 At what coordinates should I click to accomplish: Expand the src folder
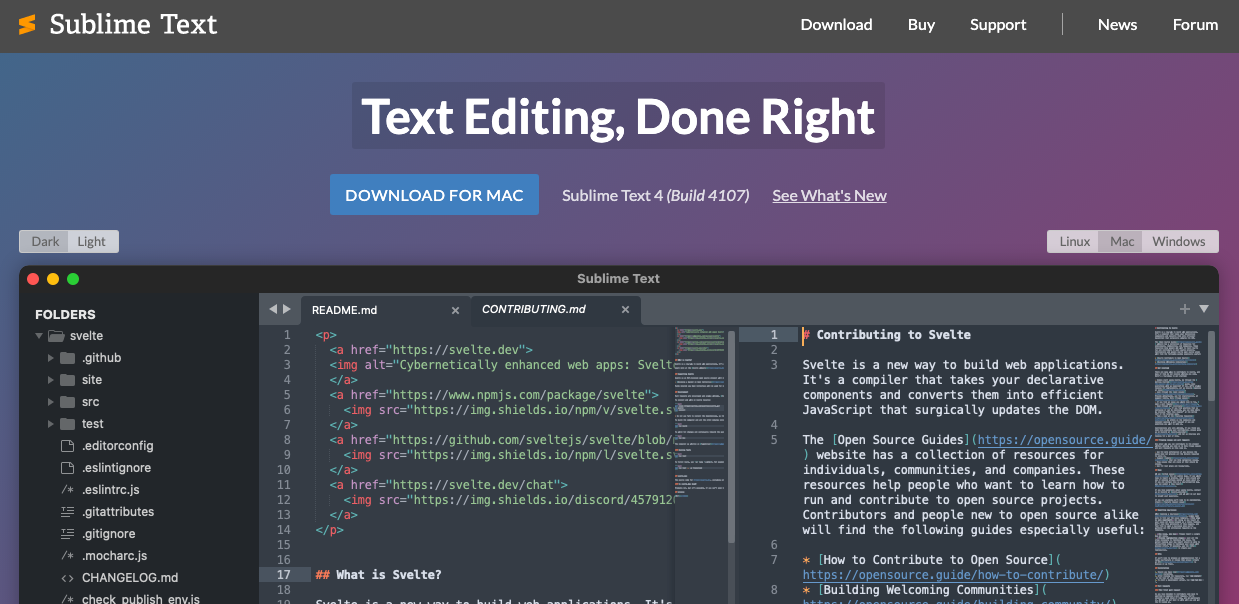51,402
